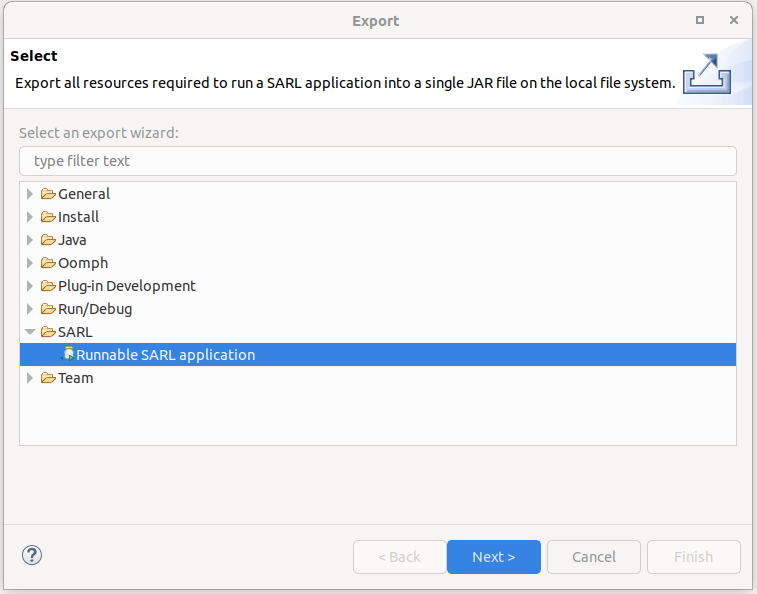Click the SARL folder icon
757x594 pixels.
coord(48,332)
